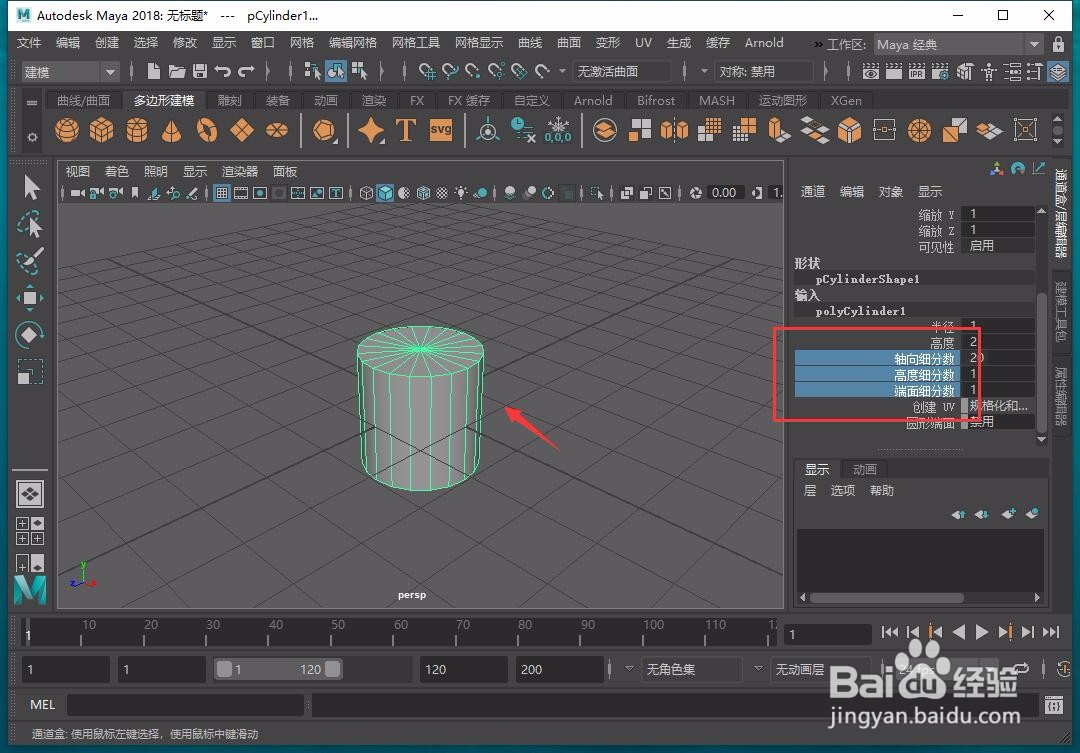Click the 通道 channel box menu
The height and width of the screenshot is (753, 1080).
(x=813, y=192)
